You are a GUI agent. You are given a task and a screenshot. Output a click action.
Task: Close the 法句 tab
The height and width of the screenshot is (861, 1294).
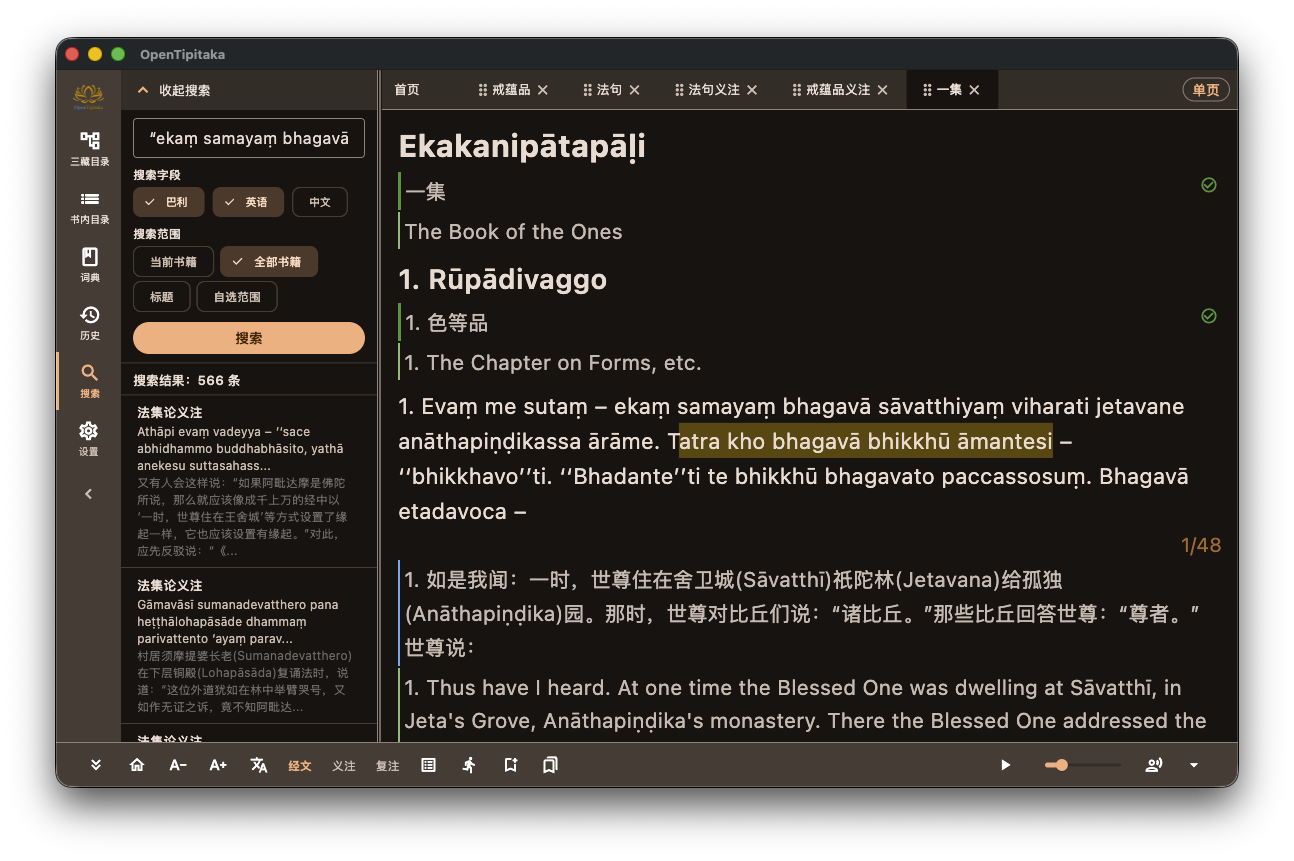634,90
